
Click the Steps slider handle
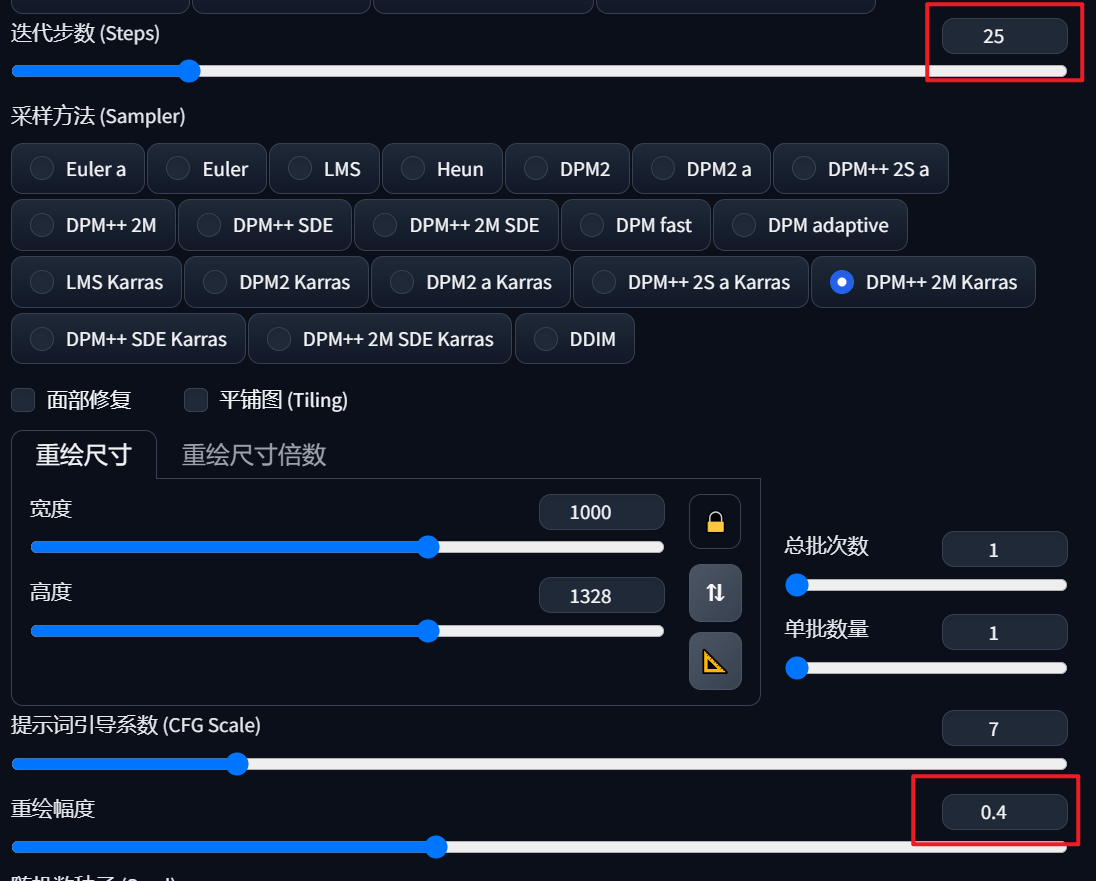click(x=189, y=71)
